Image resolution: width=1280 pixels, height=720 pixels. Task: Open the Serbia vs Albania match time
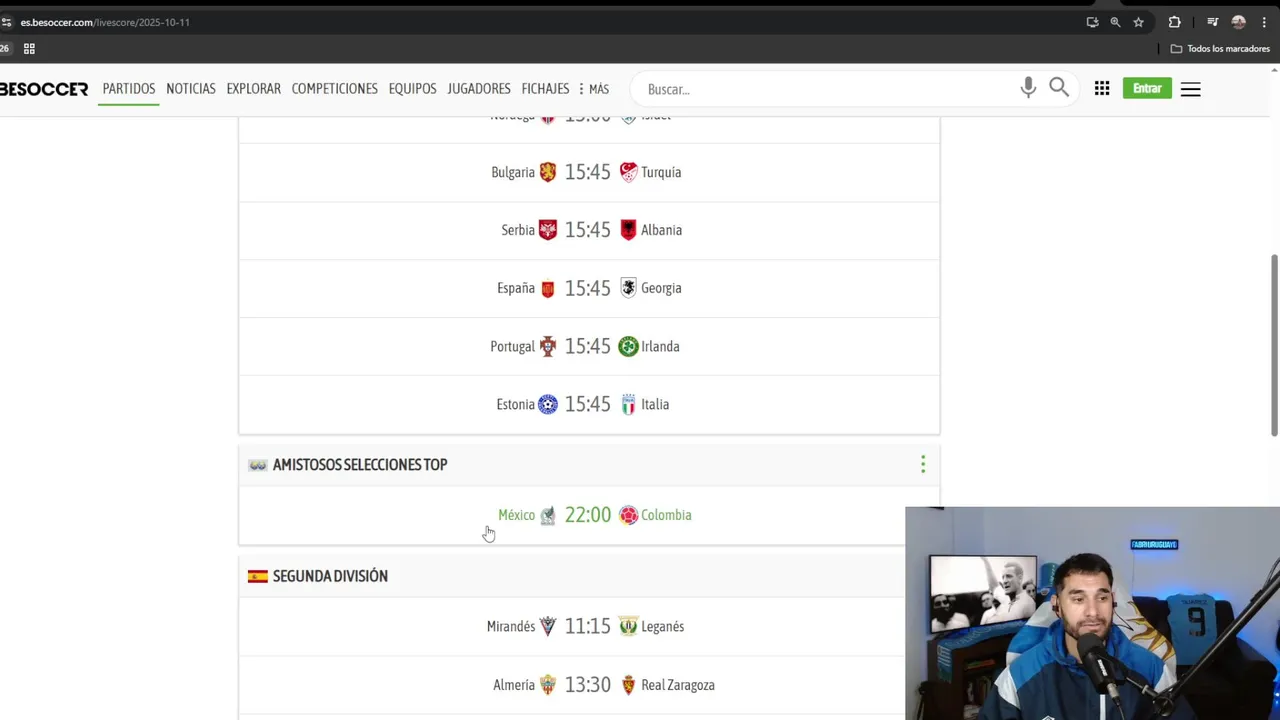[587, 230]
